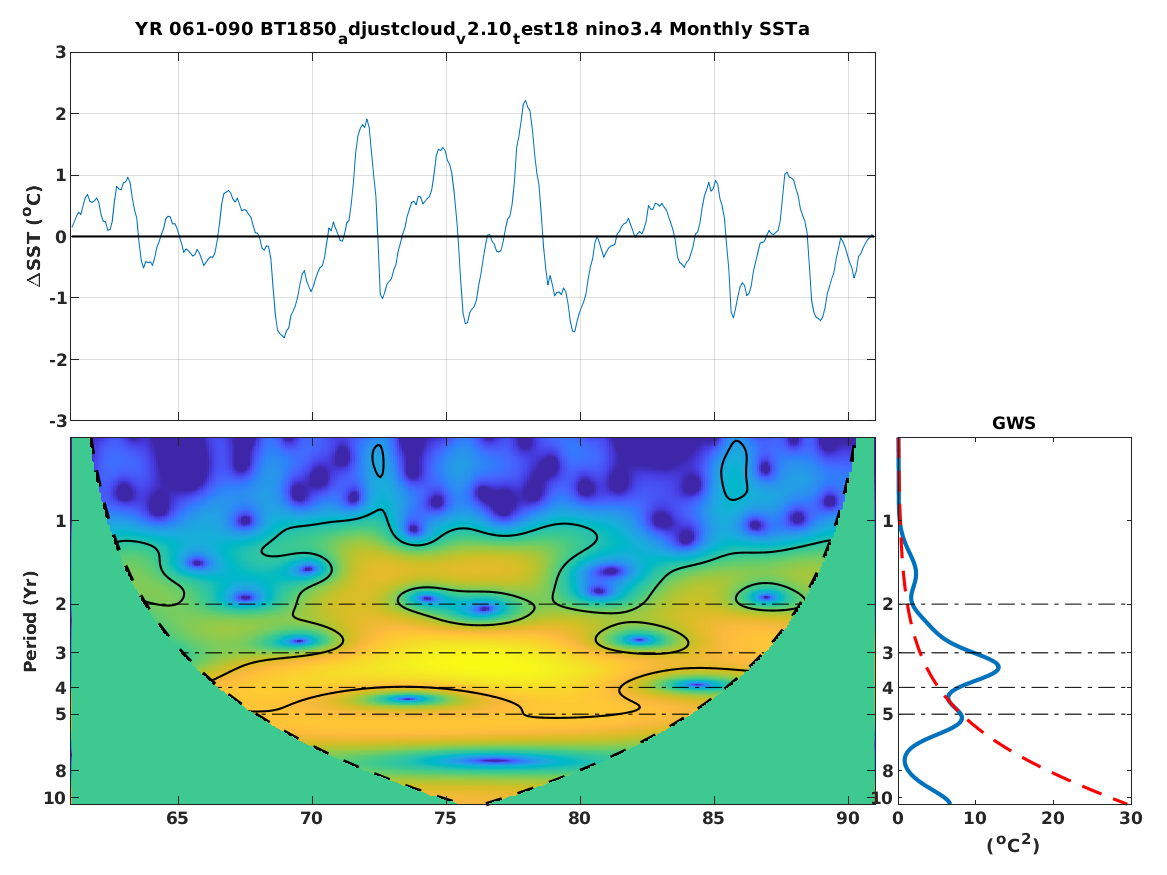Click the GWS x-axis tick label 30

1131,818
